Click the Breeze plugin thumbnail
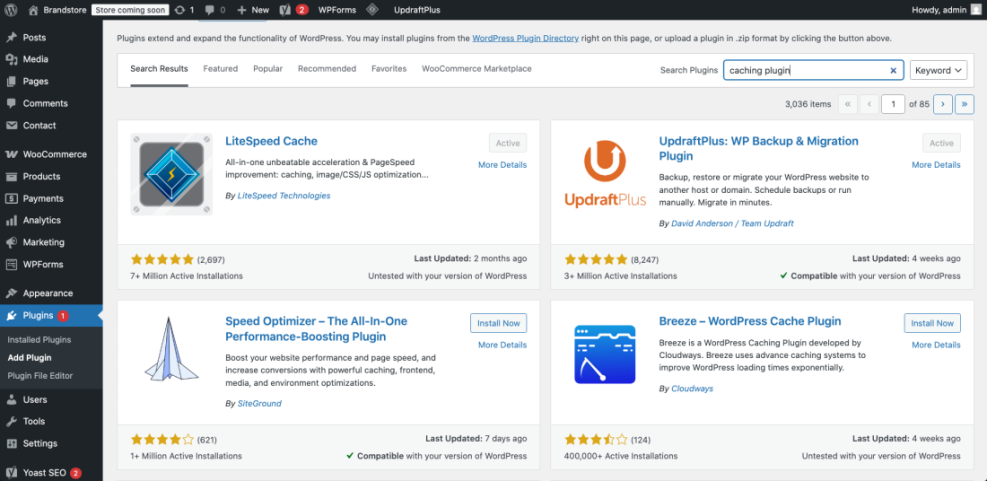The width and height of the screenshot is (987, 481). pyautogui.click(x=605, y=354)
